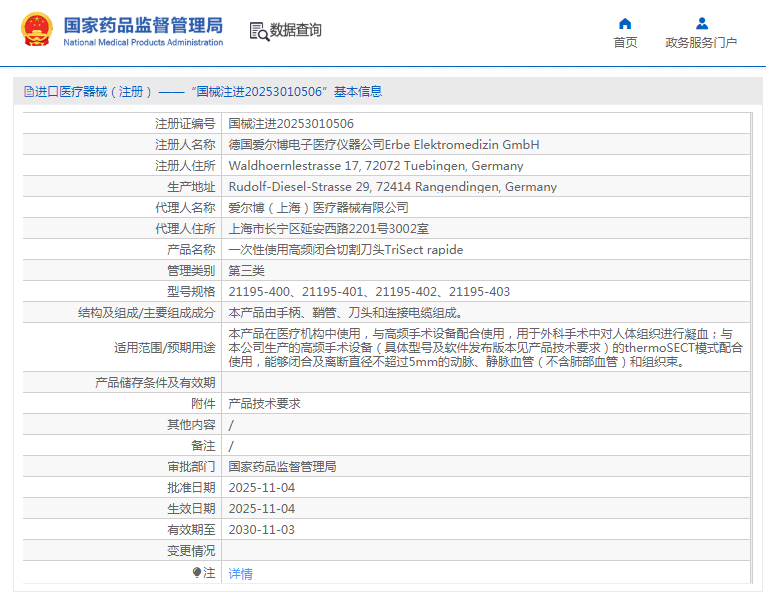Click the 2030-11-03 expiry date value

coord(261,530)
